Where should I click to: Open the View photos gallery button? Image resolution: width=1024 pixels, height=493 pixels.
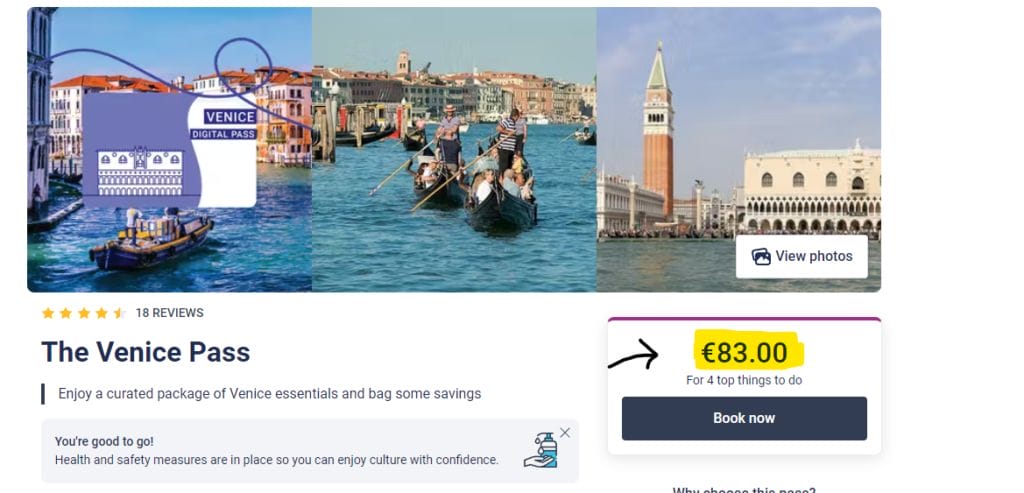tap(801, 257)
